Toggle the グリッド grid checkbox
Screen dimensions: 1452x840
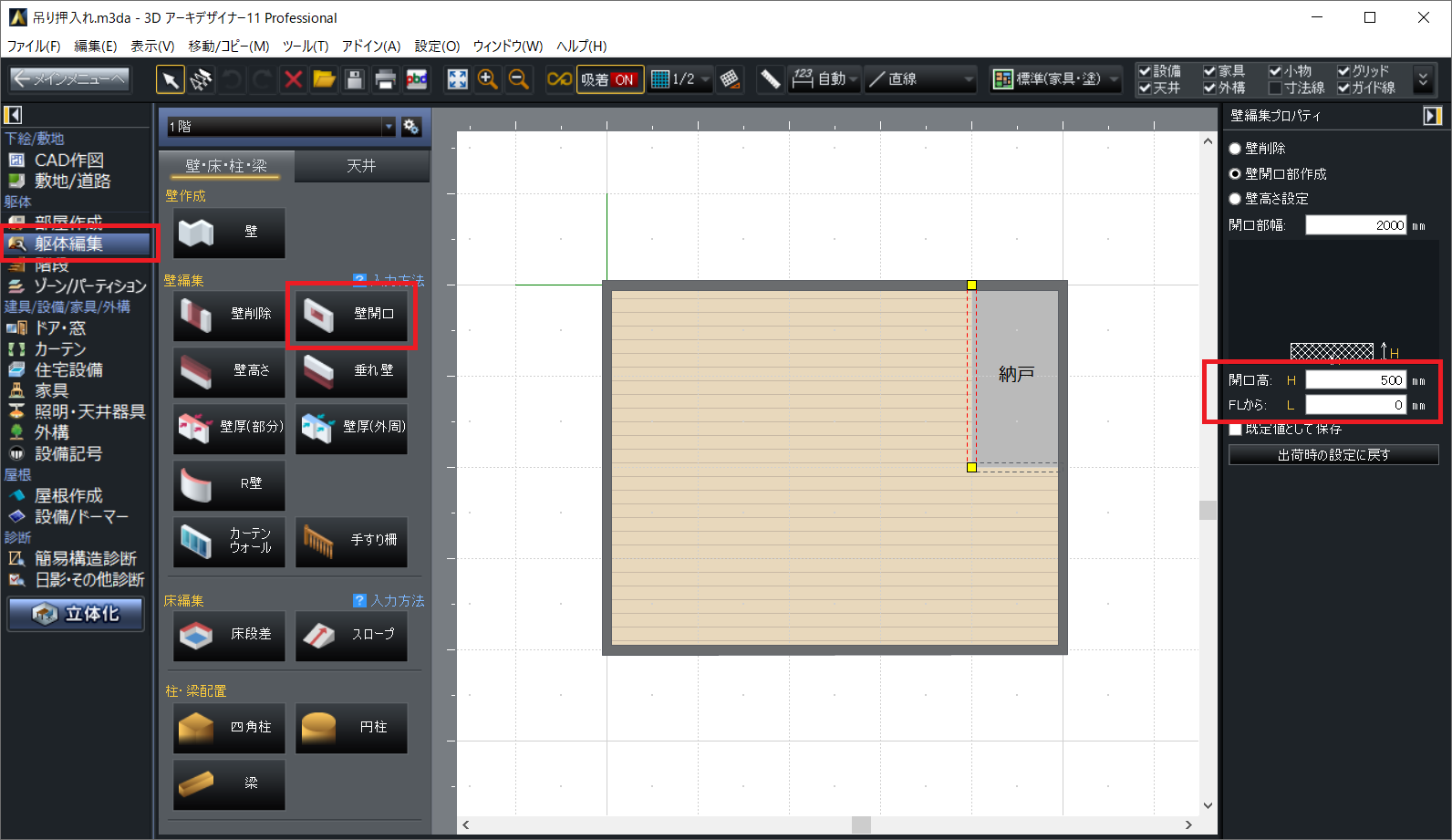(1343, 71)
